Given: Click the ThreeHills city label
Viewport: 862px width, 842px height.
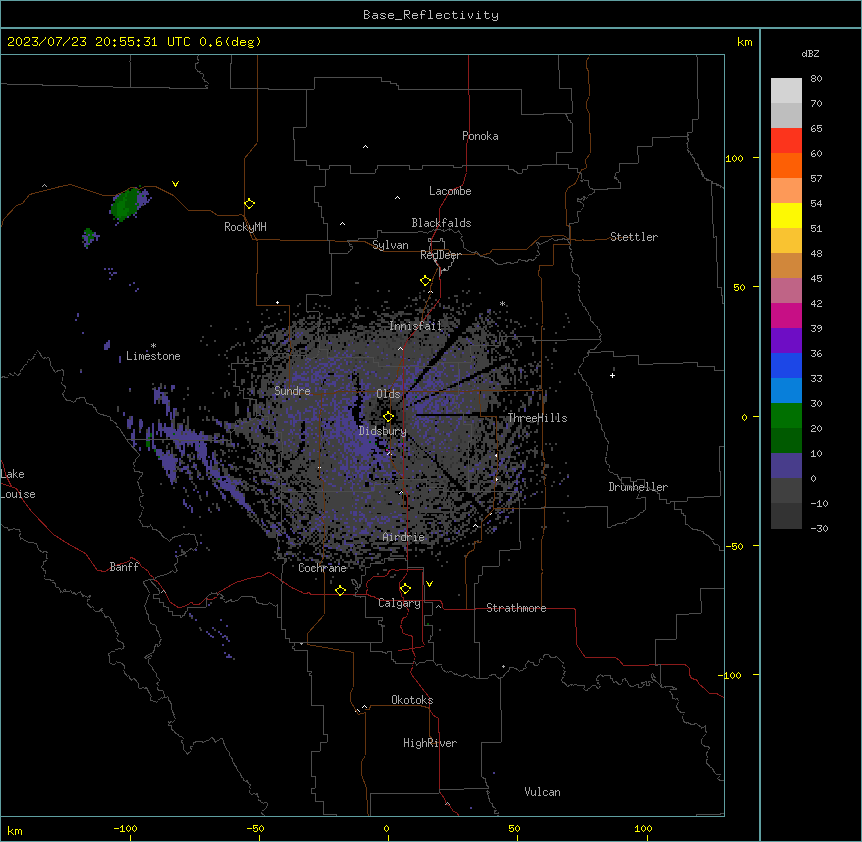Looking at the screenshot, I should click(x=537, y=418).
